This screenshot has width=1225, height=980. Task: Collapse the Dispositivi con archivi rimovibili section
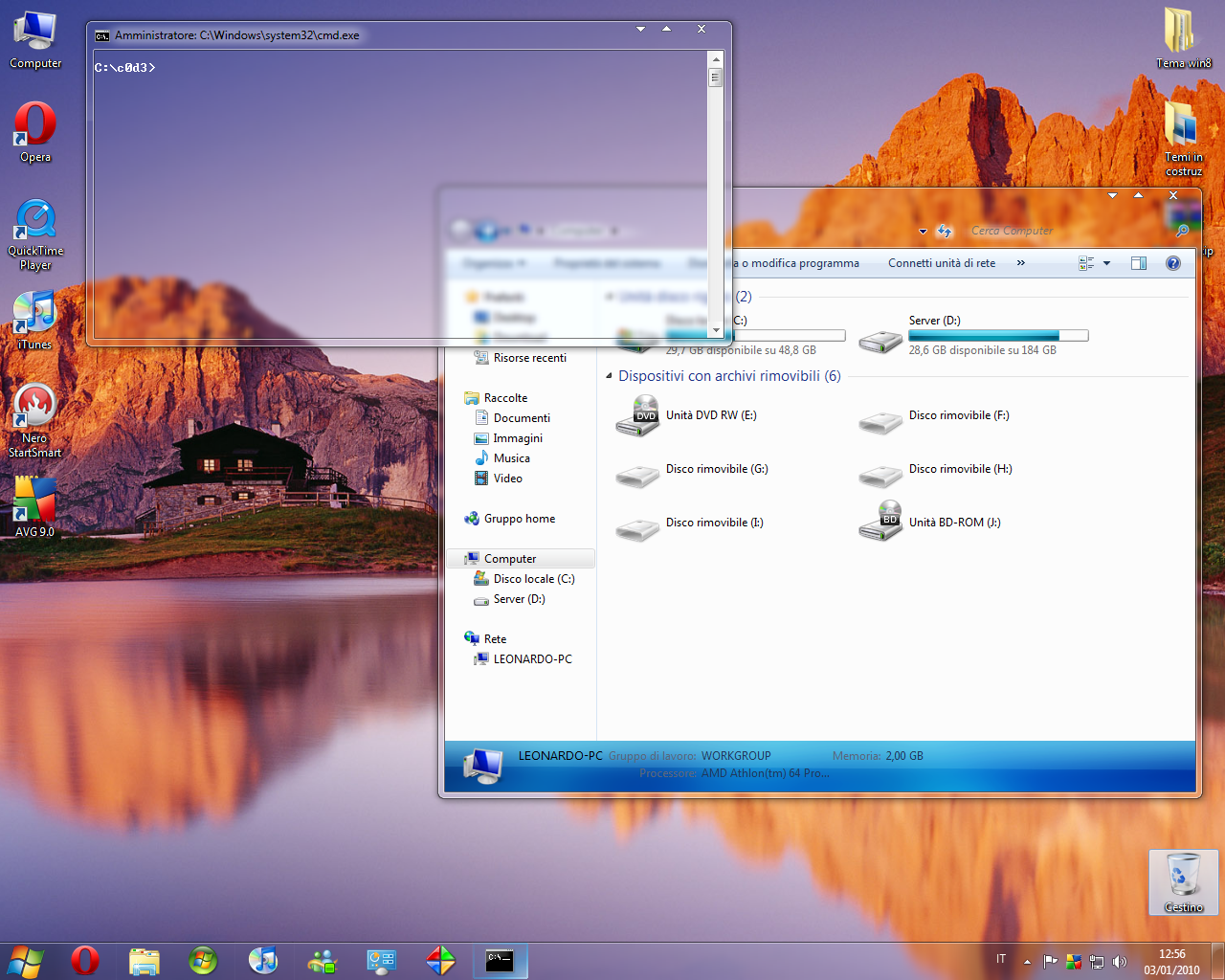tap(609, 376)
